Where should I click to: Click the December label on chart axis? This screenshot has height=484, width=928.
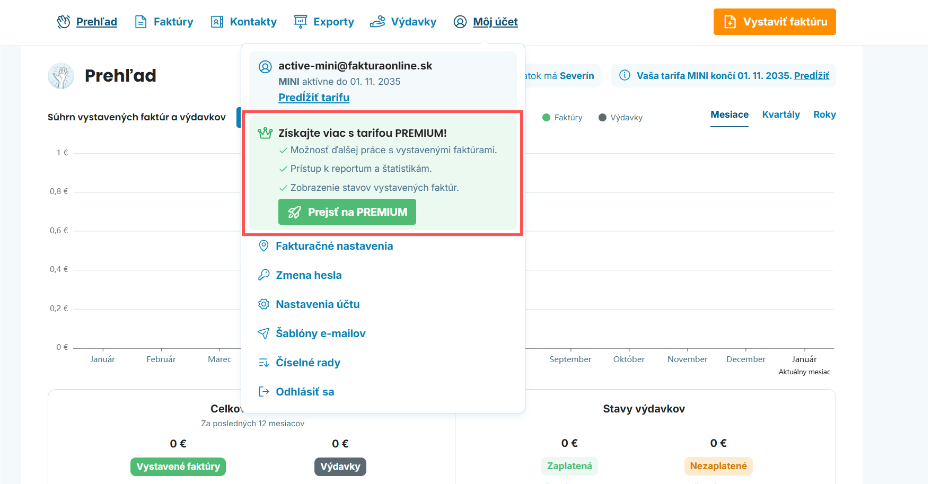click(746, 359)
